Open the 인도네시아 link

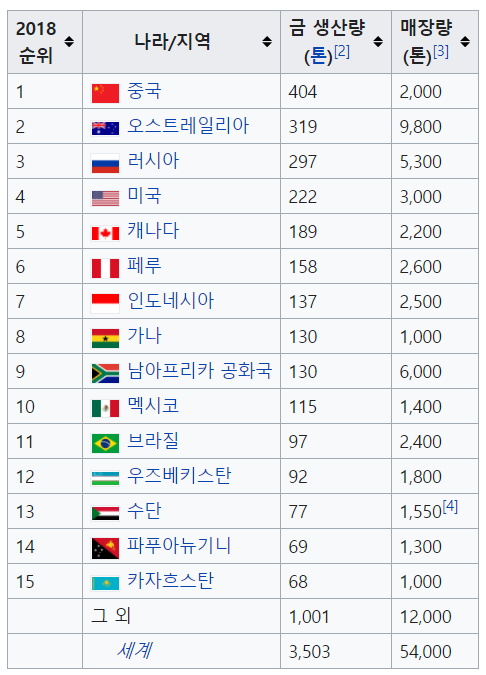(x=170, y=301)
